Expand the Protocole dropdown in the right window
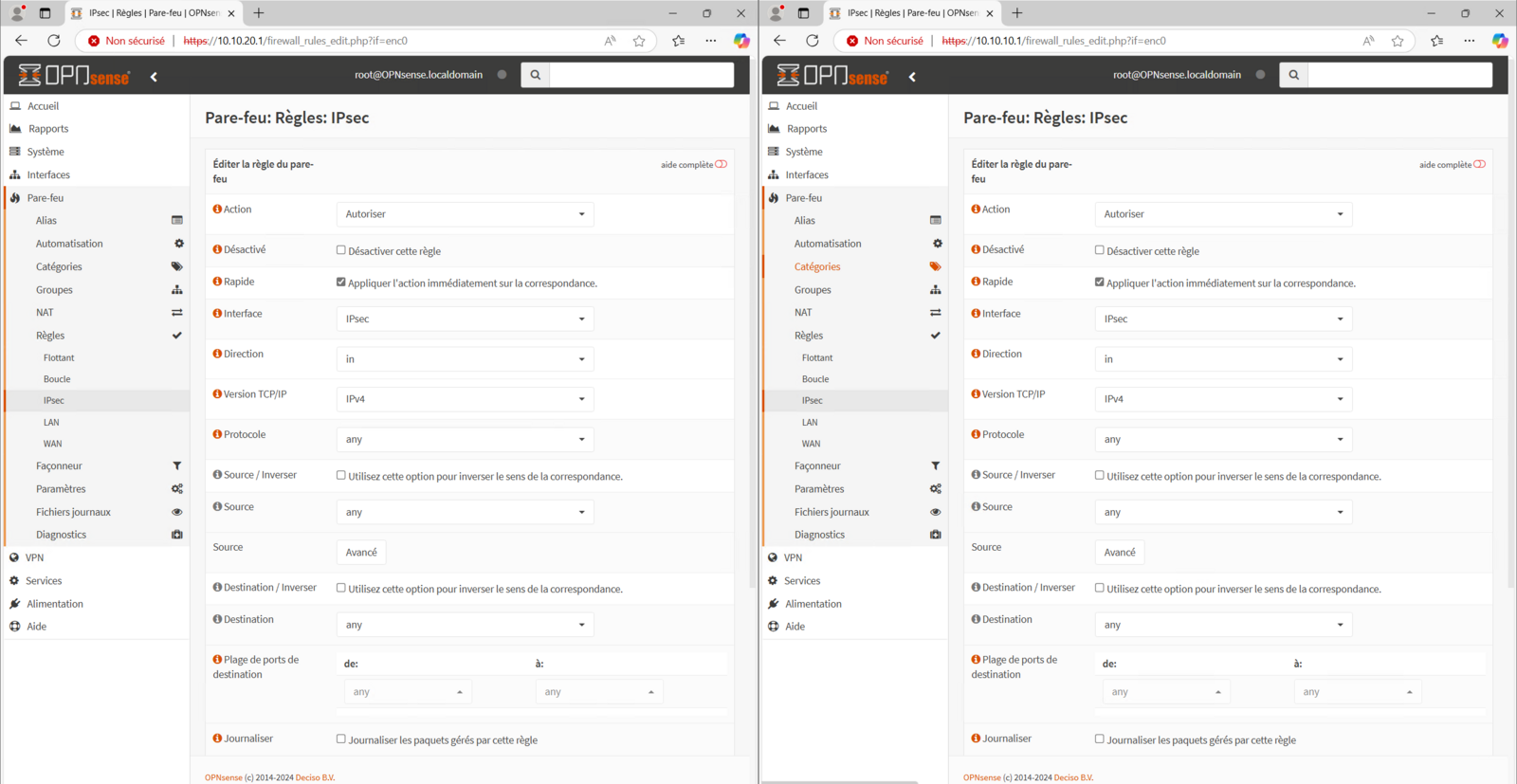The height and width of the screenshot is (784, 1517). pyautogui.click(x=1223, y=439)
